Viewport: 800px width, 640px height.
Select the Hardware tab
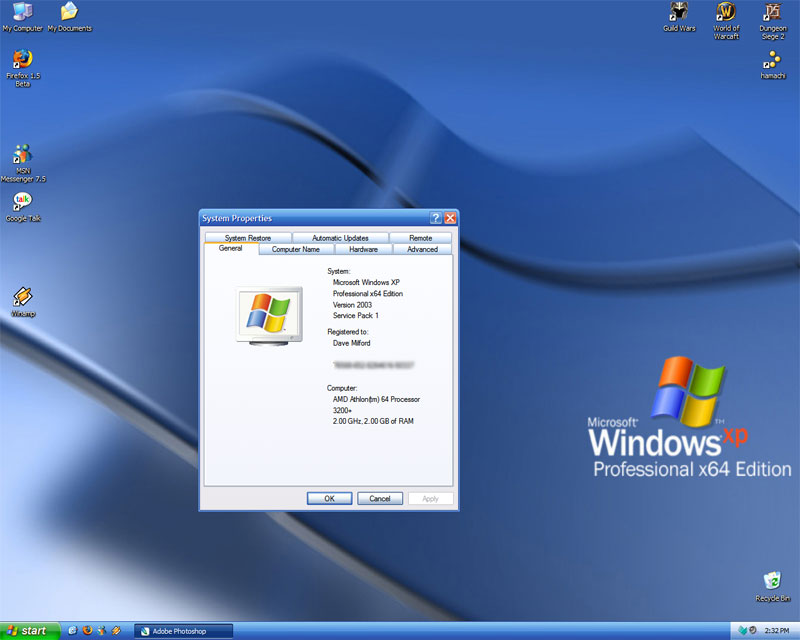363,249
